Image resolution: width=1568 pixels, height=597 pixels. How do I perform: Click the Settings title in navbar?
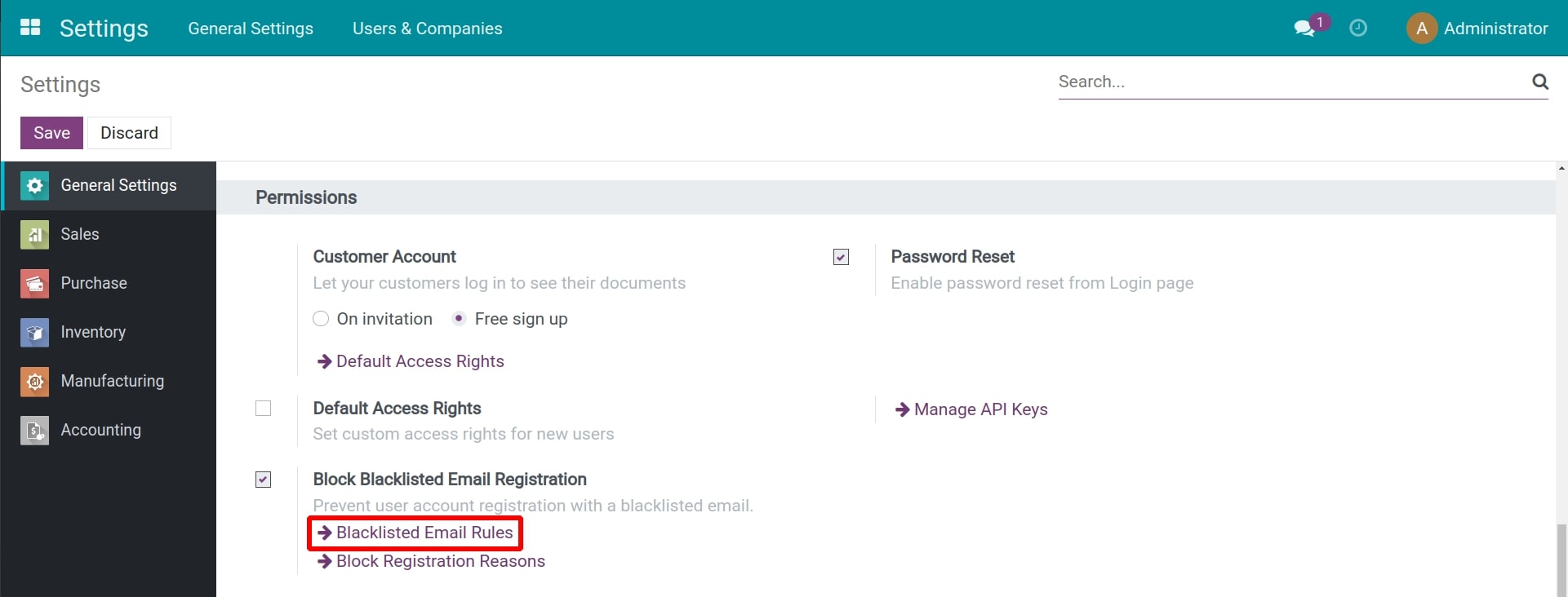[104, 28]
